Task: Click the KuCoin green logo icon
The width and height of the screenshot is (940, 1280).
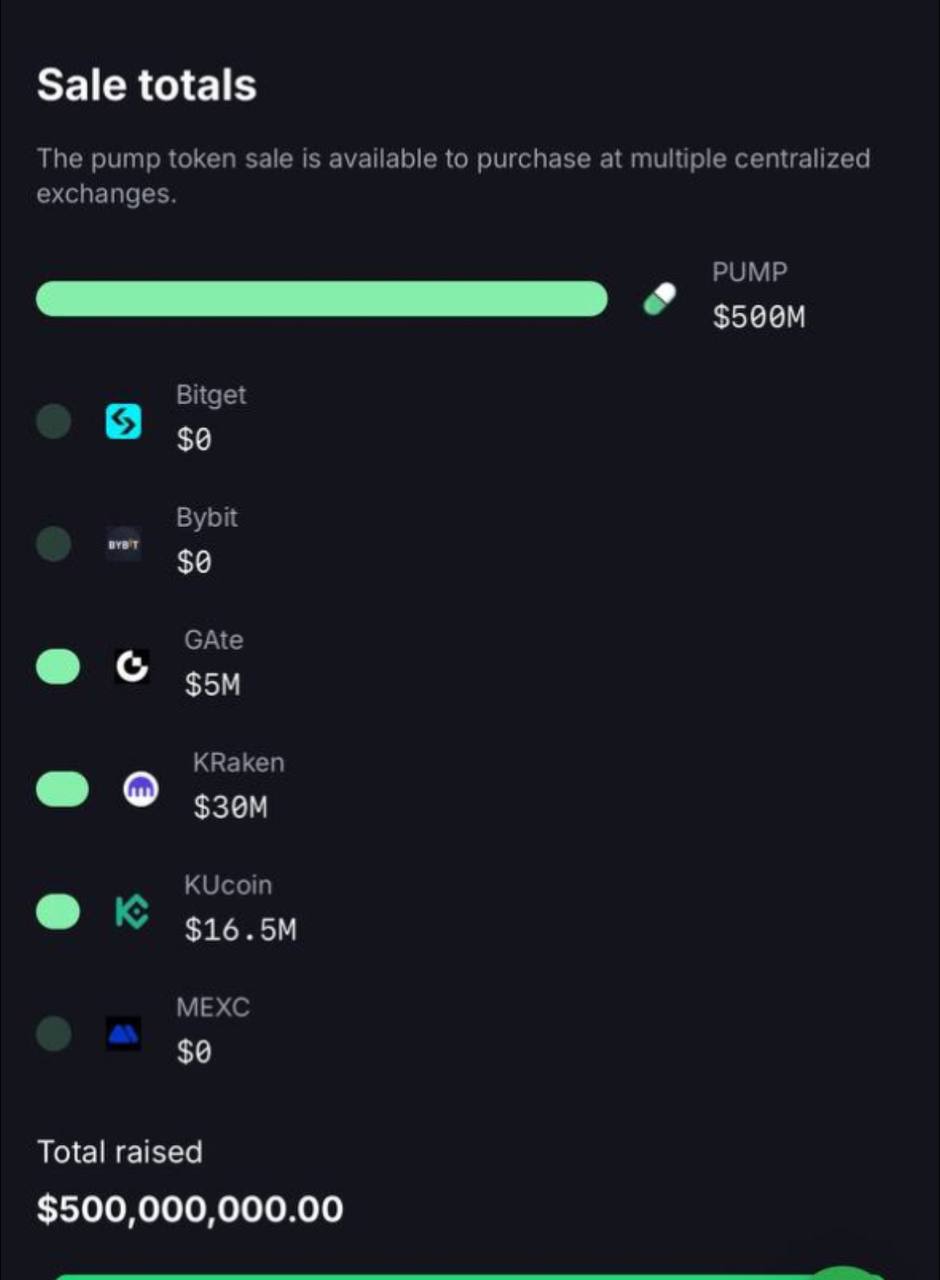Action: (132, 912)
